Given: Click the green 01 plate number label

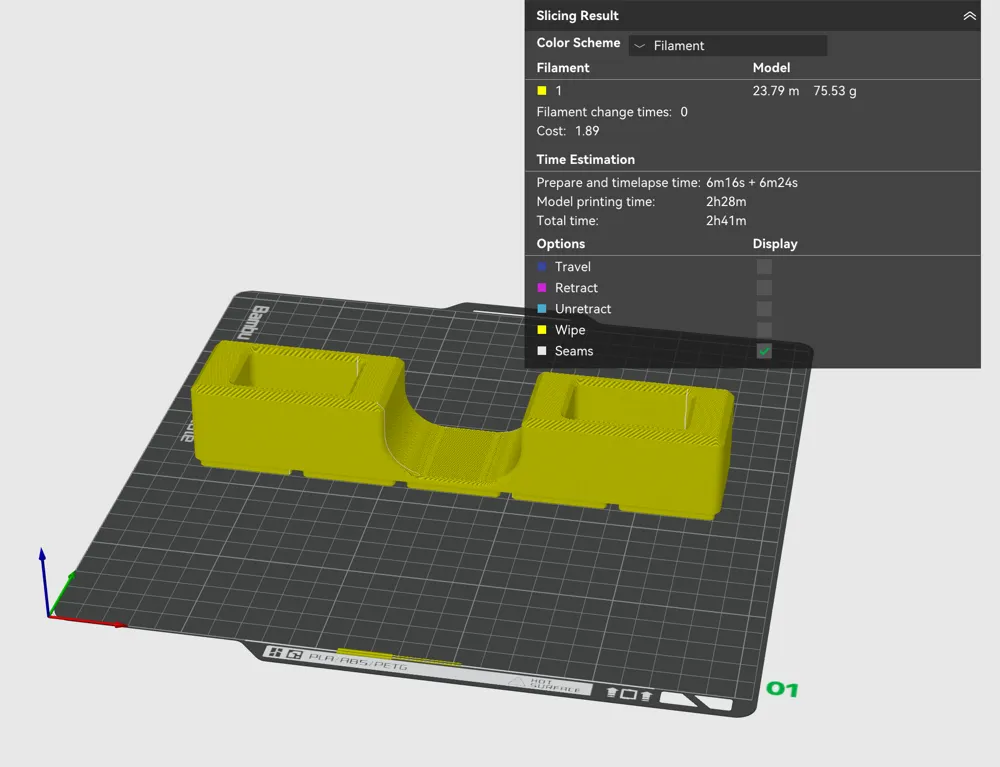Looking at the screenshot, I should [782, 689].
